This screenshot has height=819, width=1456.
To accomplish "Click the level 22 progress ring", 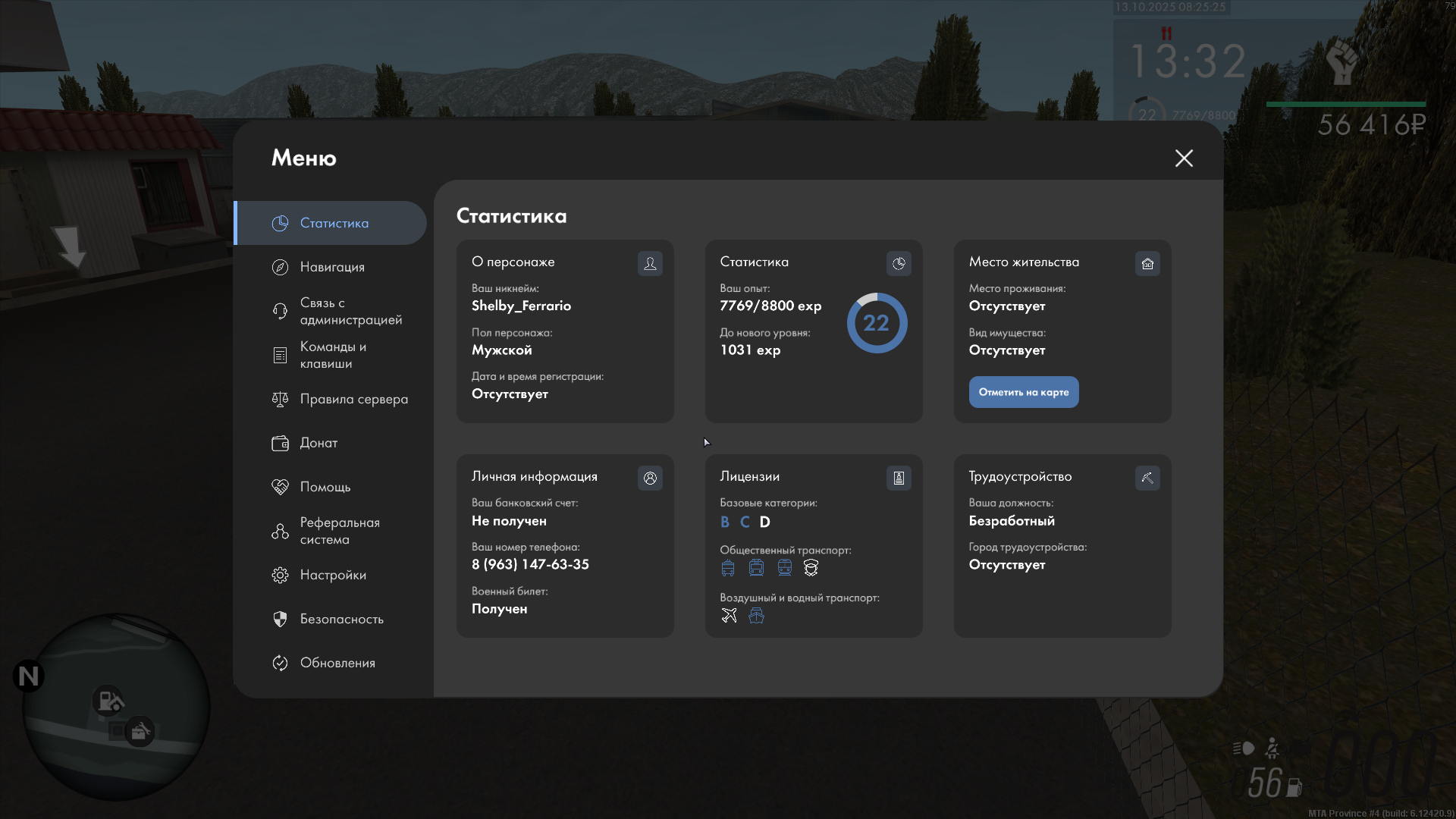I will click(x=877, y=323).
